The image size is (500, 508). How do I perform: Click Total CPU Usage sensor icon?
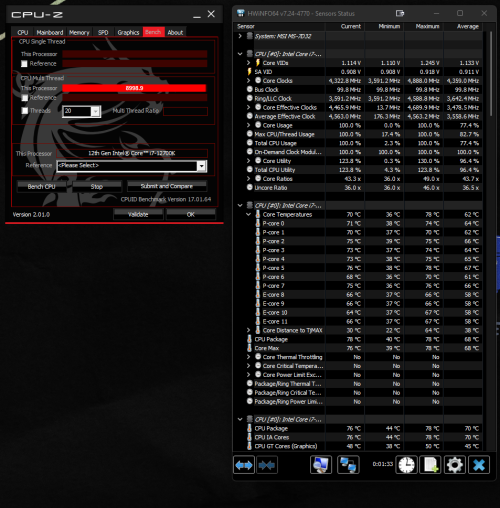250,143
